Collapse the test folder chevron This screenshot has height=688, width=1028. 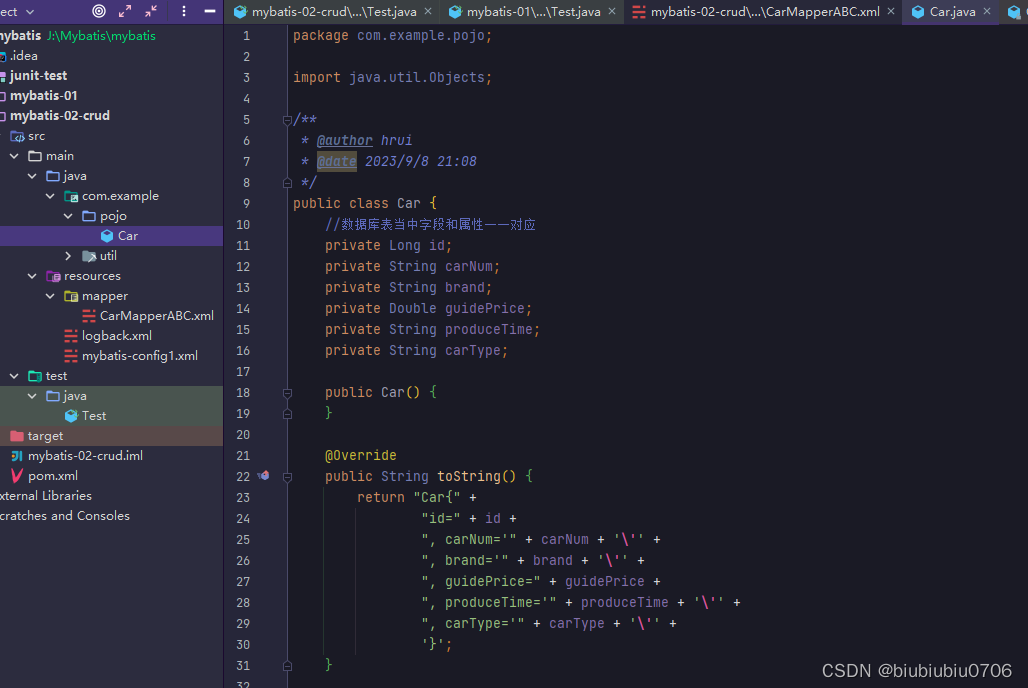point(14,376)
